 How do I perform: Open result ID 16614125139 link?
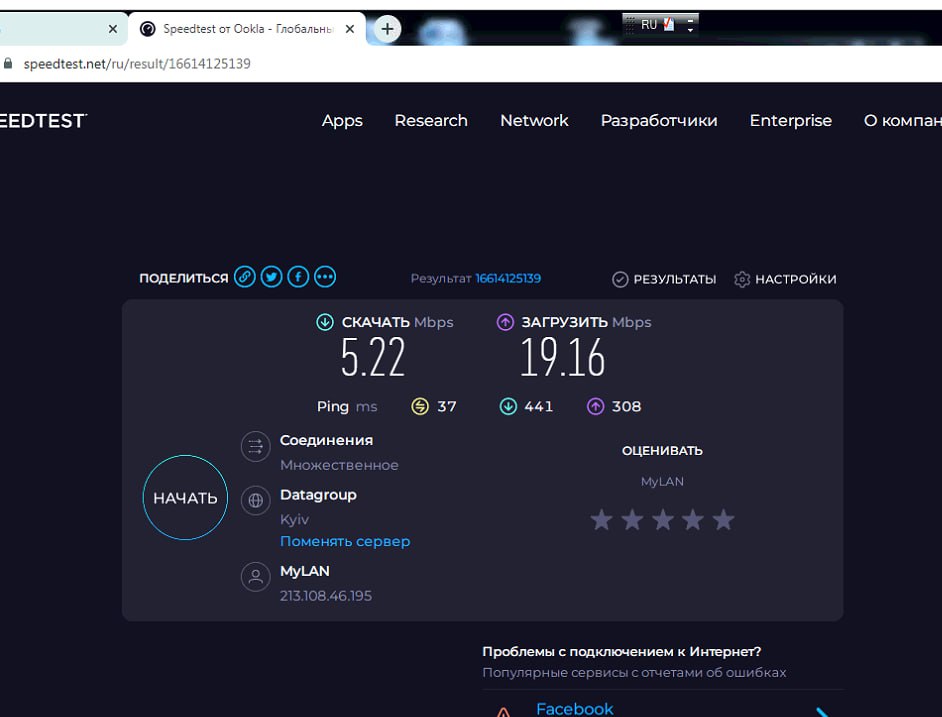(508, 278)
